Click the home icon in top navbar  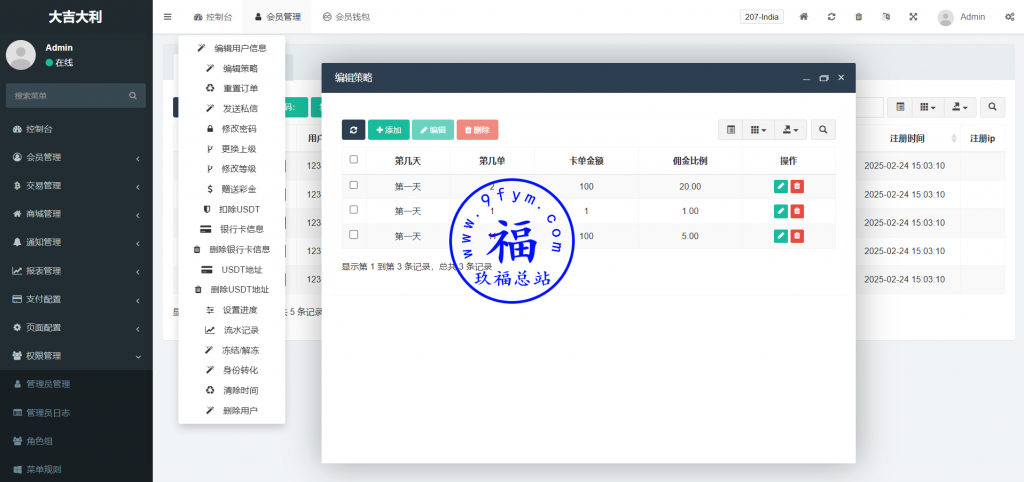pyautogui.click(x=804, y=17)
